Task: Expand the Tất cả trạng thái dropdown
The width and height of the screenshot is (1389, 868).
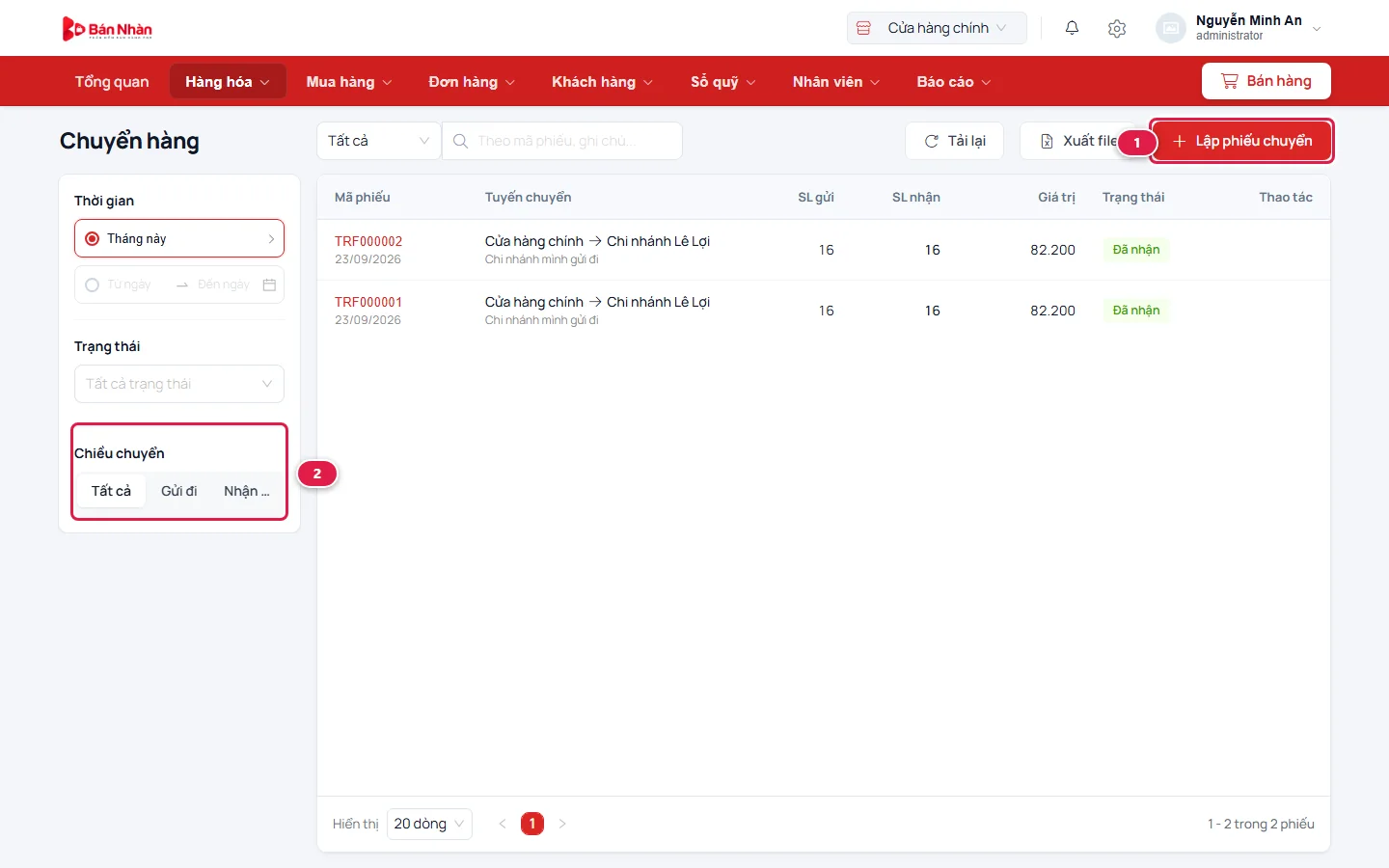Action: click(x=179, y=384)
